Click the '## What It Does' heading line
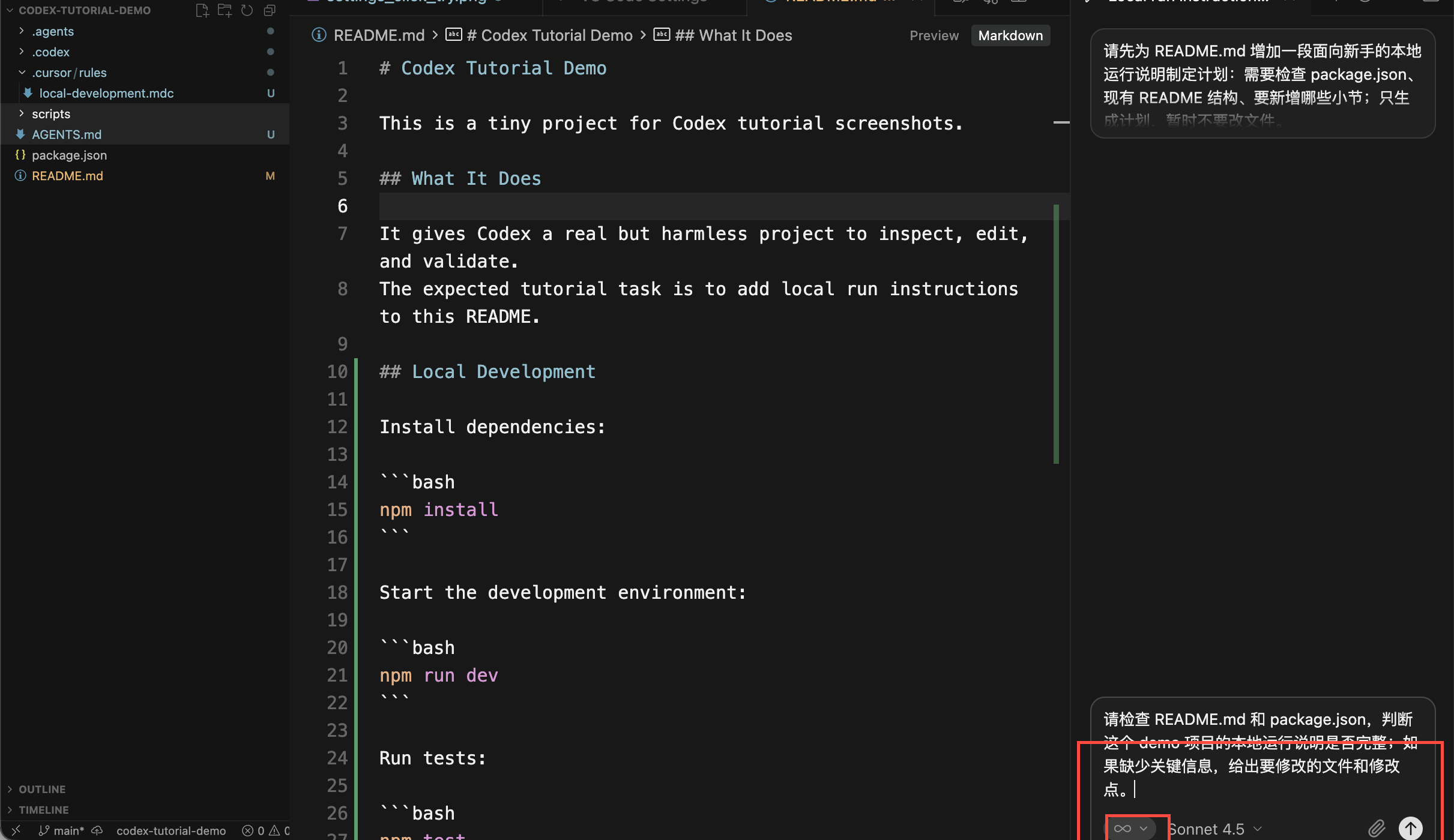This screenshot has height=840, width=1454. point(460,179)
